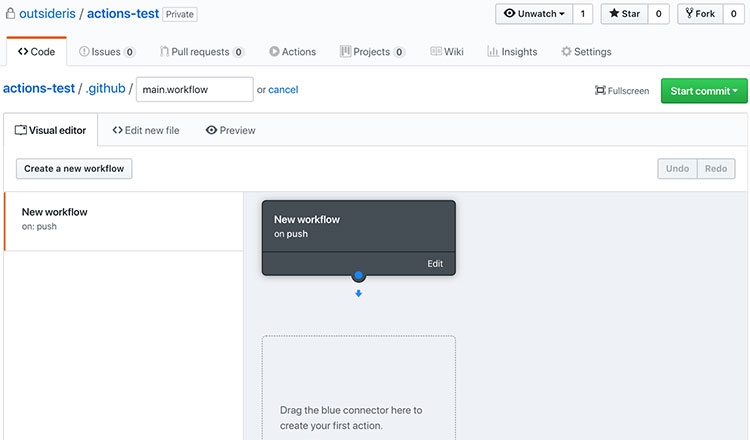Open the Wiki tab
This screenshot has height=440, width=750.
pos(447,52)
